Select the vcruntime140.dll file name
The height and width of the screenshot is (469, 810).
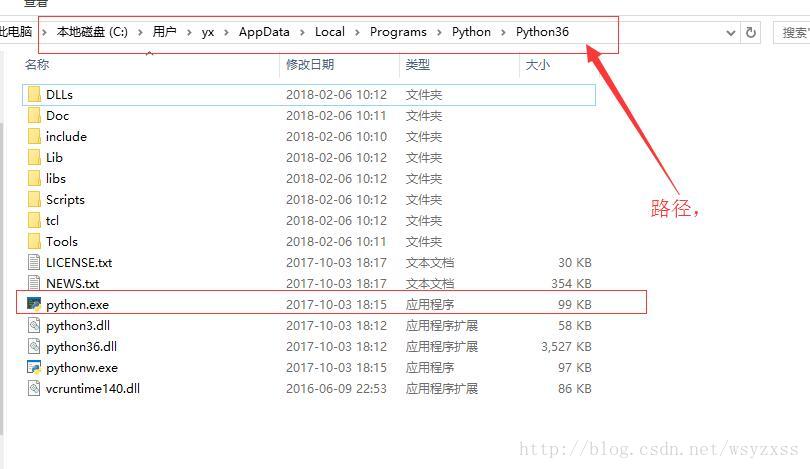coord(93,388)
